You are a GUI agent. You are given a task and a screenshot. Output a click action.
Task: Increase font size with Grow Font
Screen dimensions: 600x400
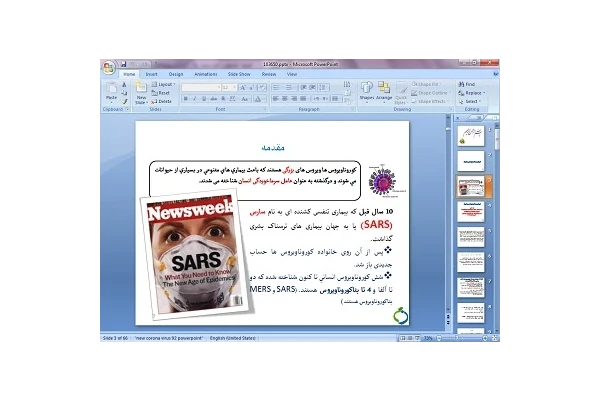243,88
